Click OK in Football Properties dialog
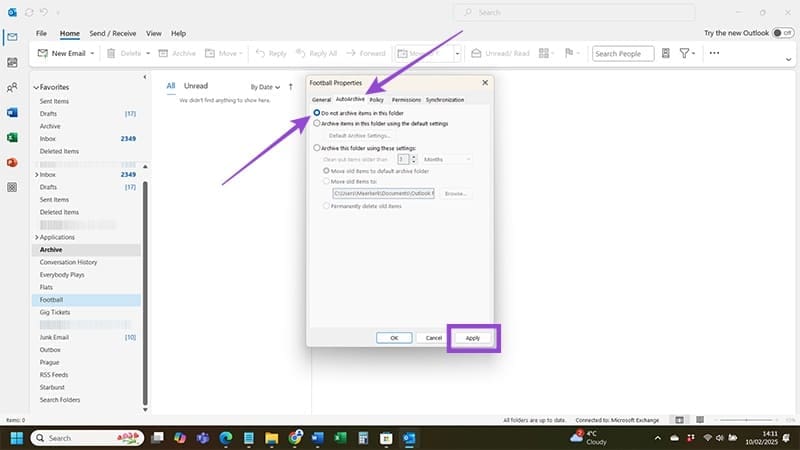The width and height of the screenshot is (800, 450). pos(394,338)
